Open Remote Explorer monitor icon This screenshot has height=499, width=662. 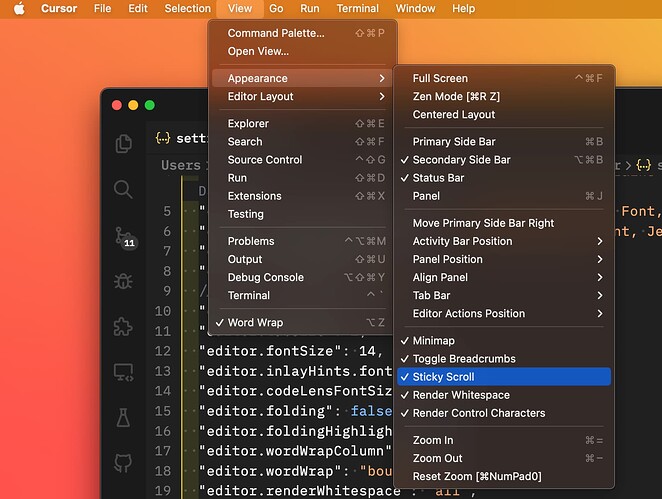[x=123, y=372]
